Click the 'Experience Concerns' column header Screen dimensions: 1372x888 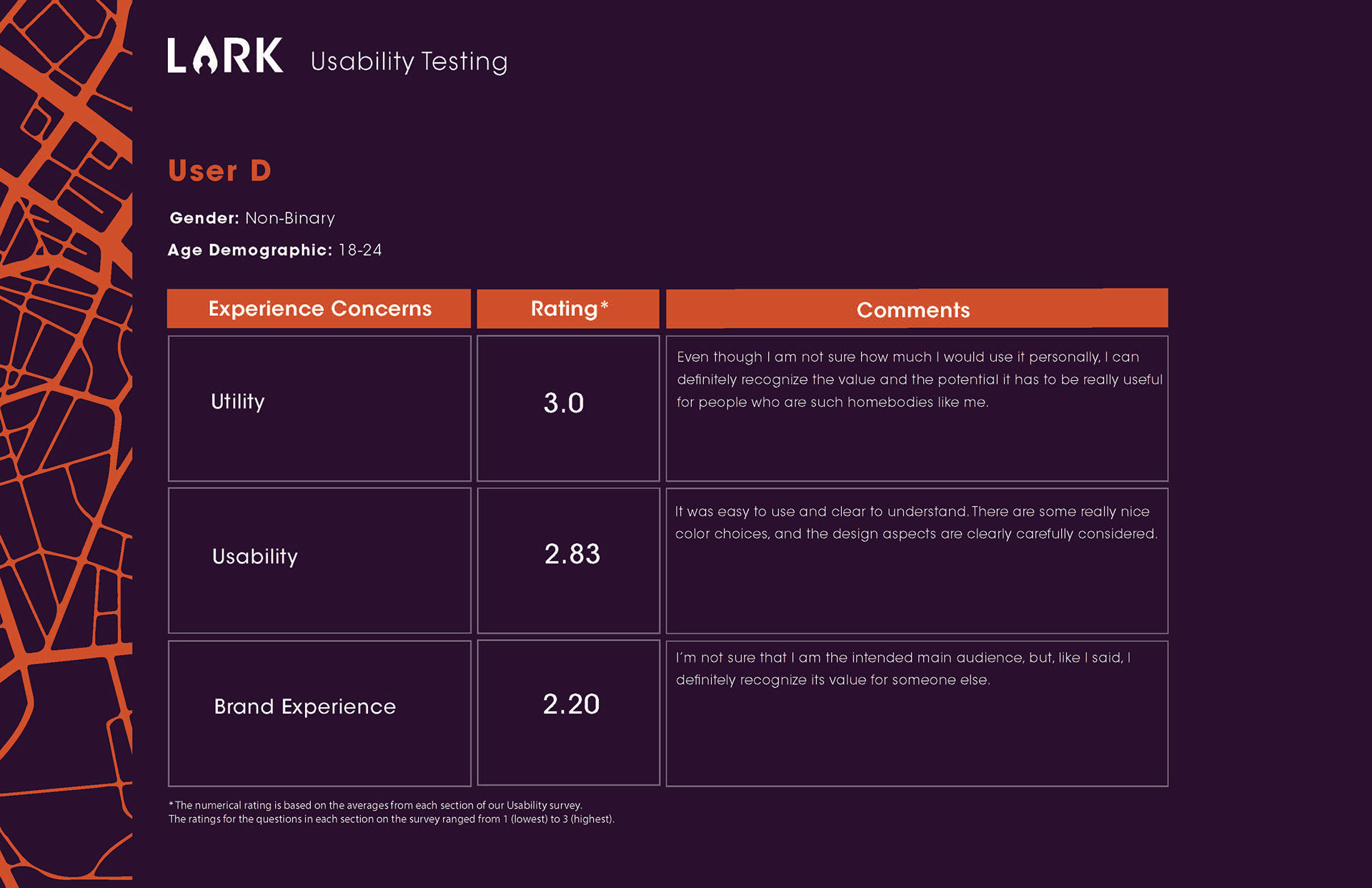click(319, 309)
